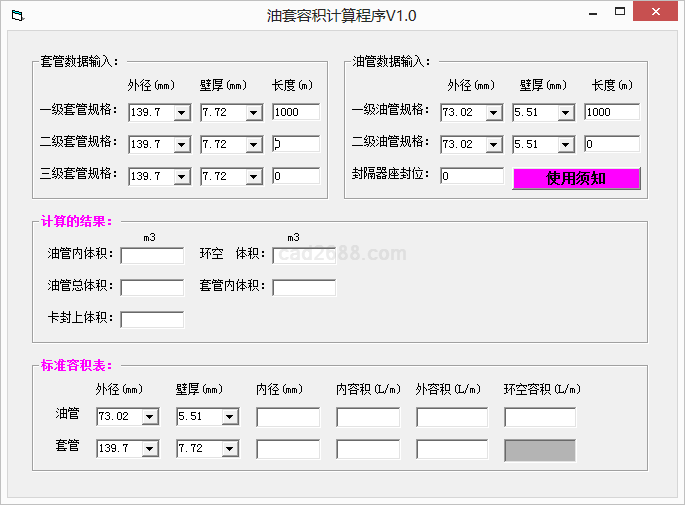Click the magenta 使用须知 button
The width and height of the screenshot is (685, 505).
pos(576,179)
